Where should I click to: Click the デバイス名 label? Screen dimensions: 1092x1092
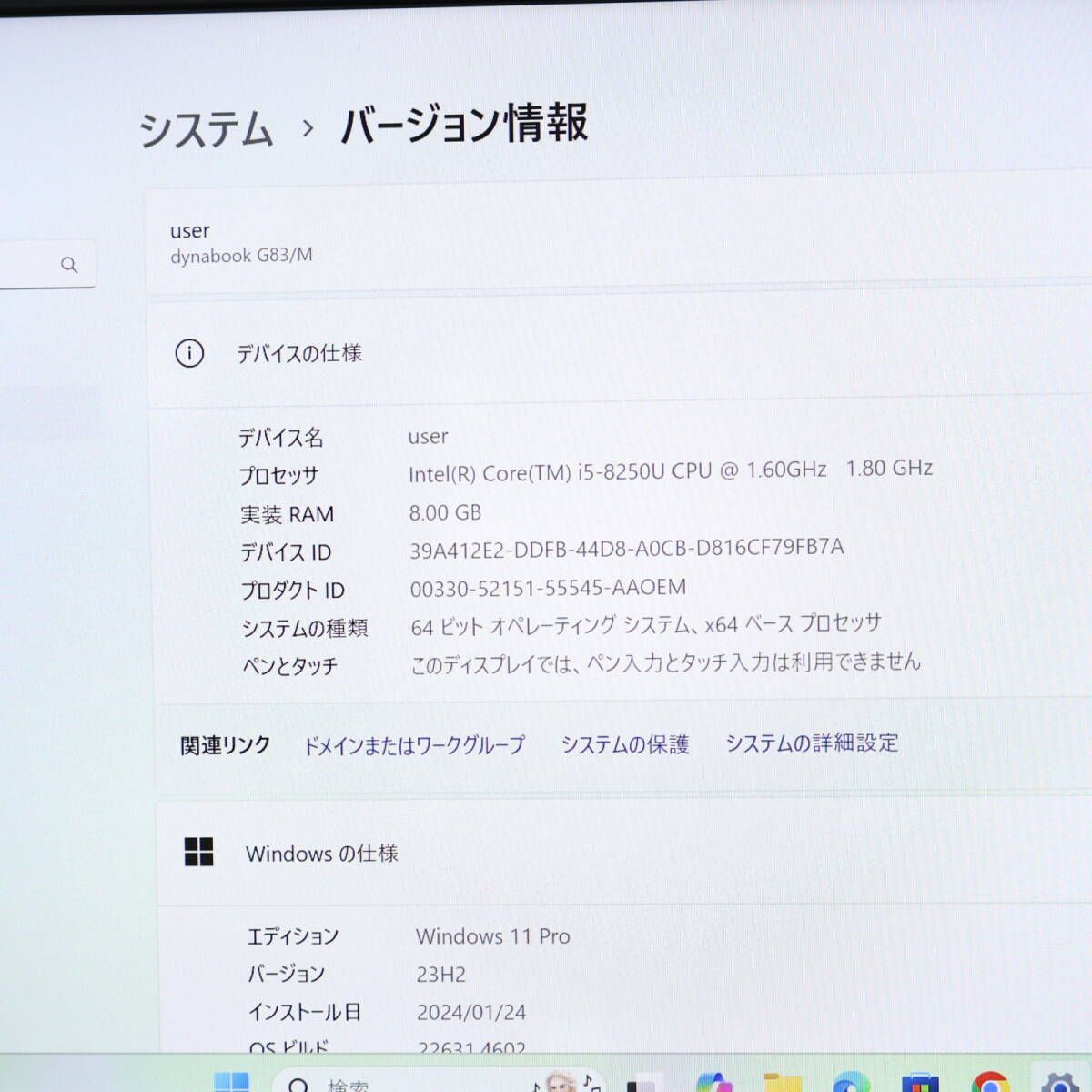281,438
